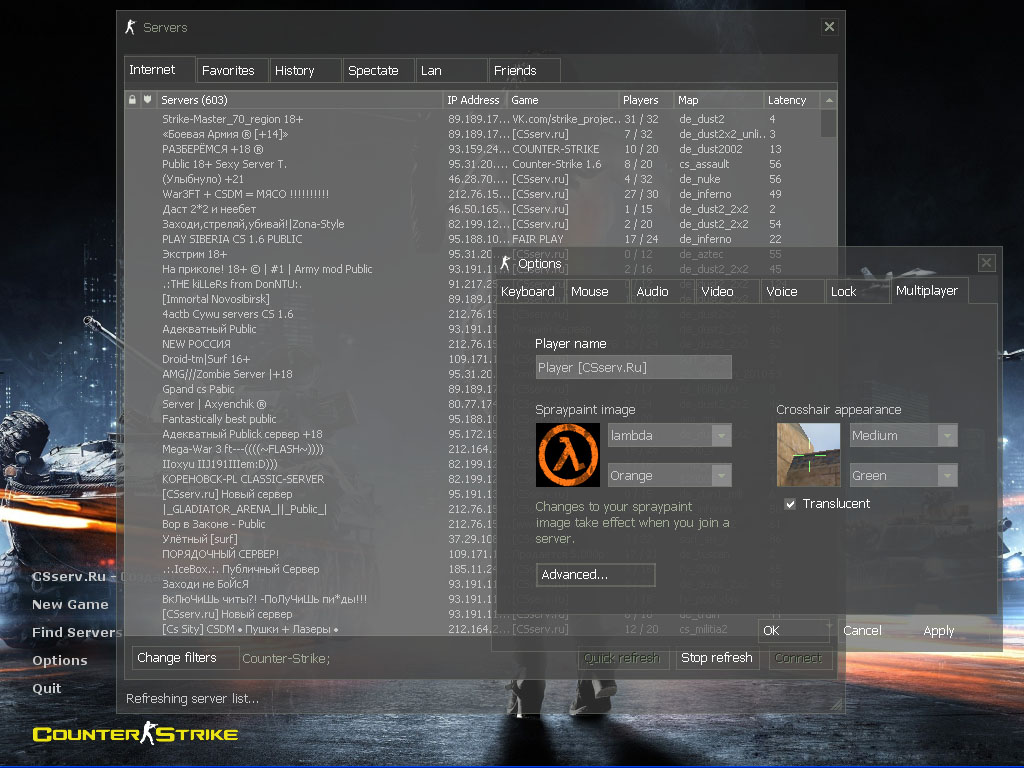The height and width of the screenshot is (768, 1024).
Task: Click Find Servers in the main menu
Action: (x=77, y=633)
